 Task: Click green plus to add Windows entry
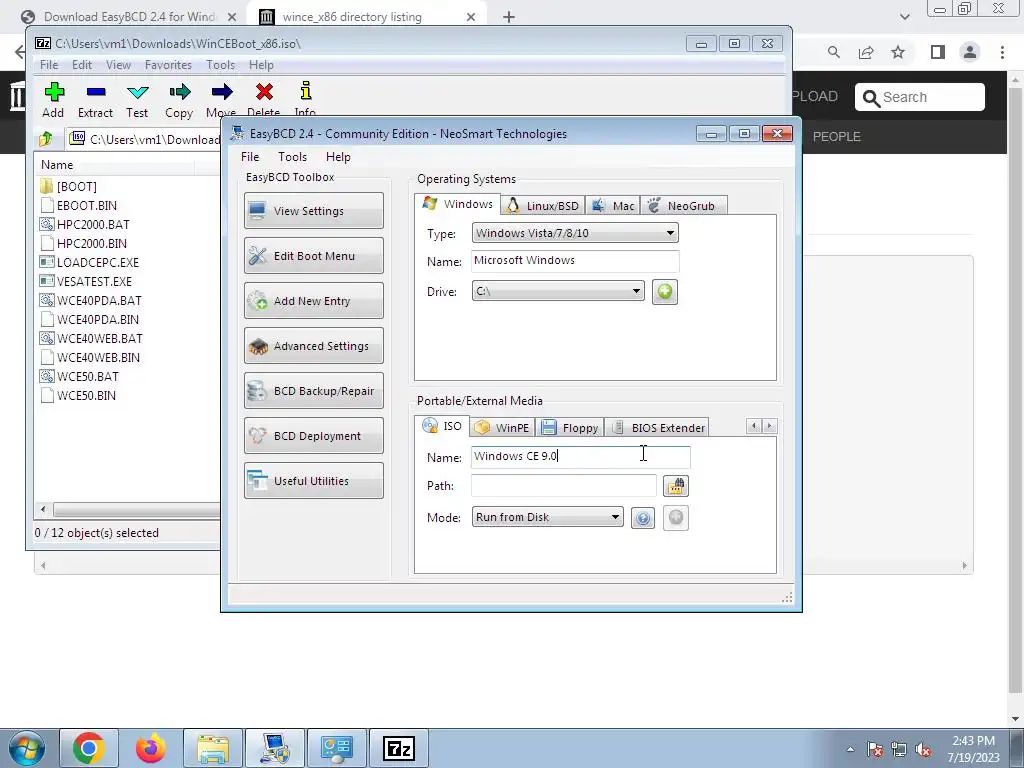(665, 291)
